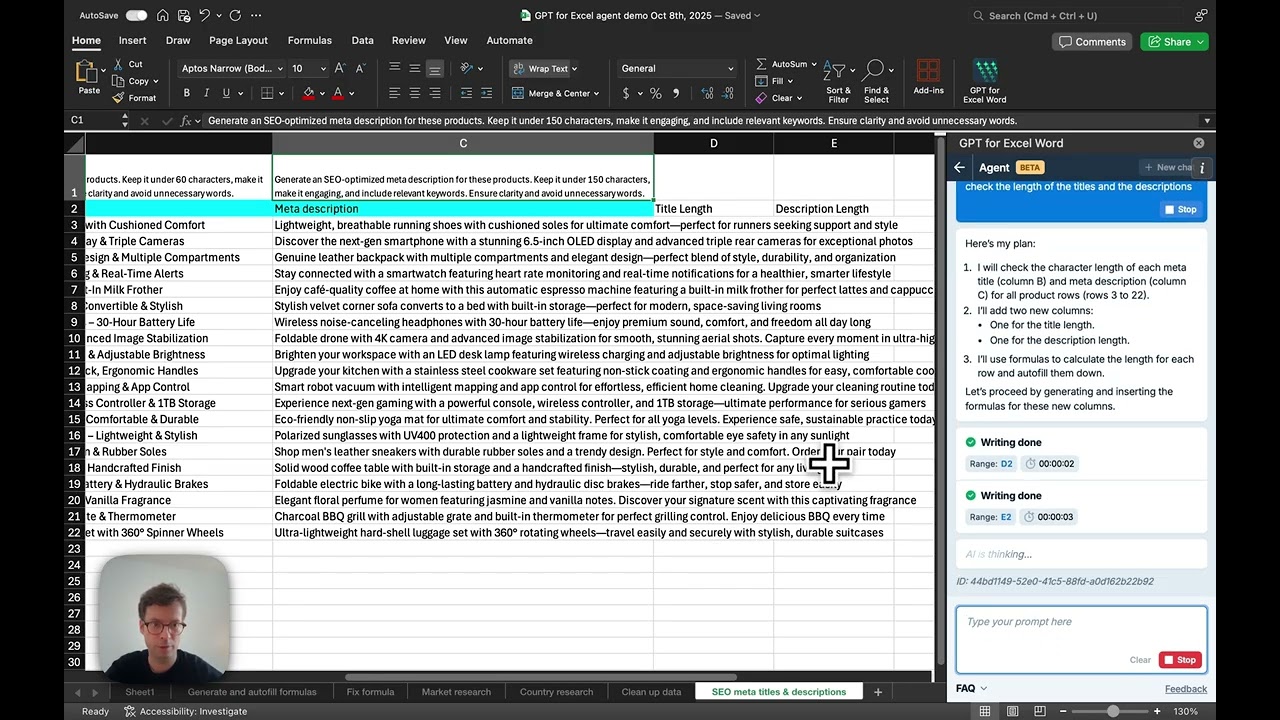Select column D header

(713, 143)
